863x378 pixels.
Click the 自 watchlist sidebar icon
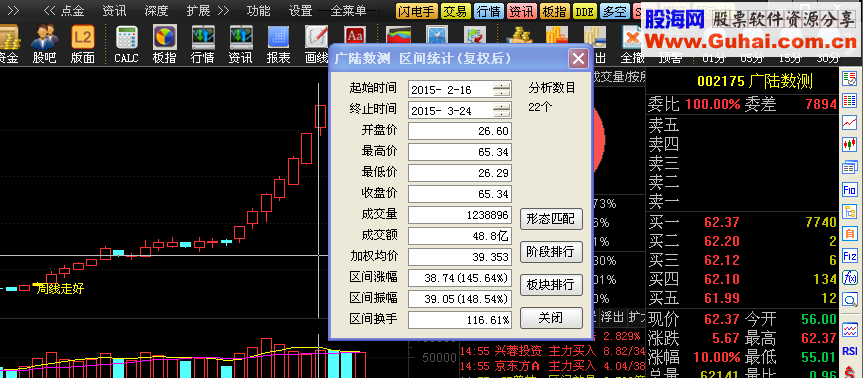click(850, 234)
